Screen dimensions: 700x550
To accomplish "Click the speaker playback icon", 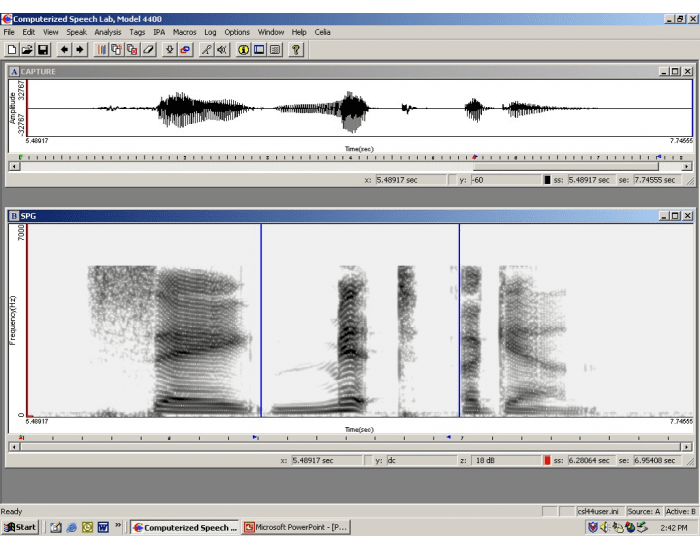I will tap(222, 50).
